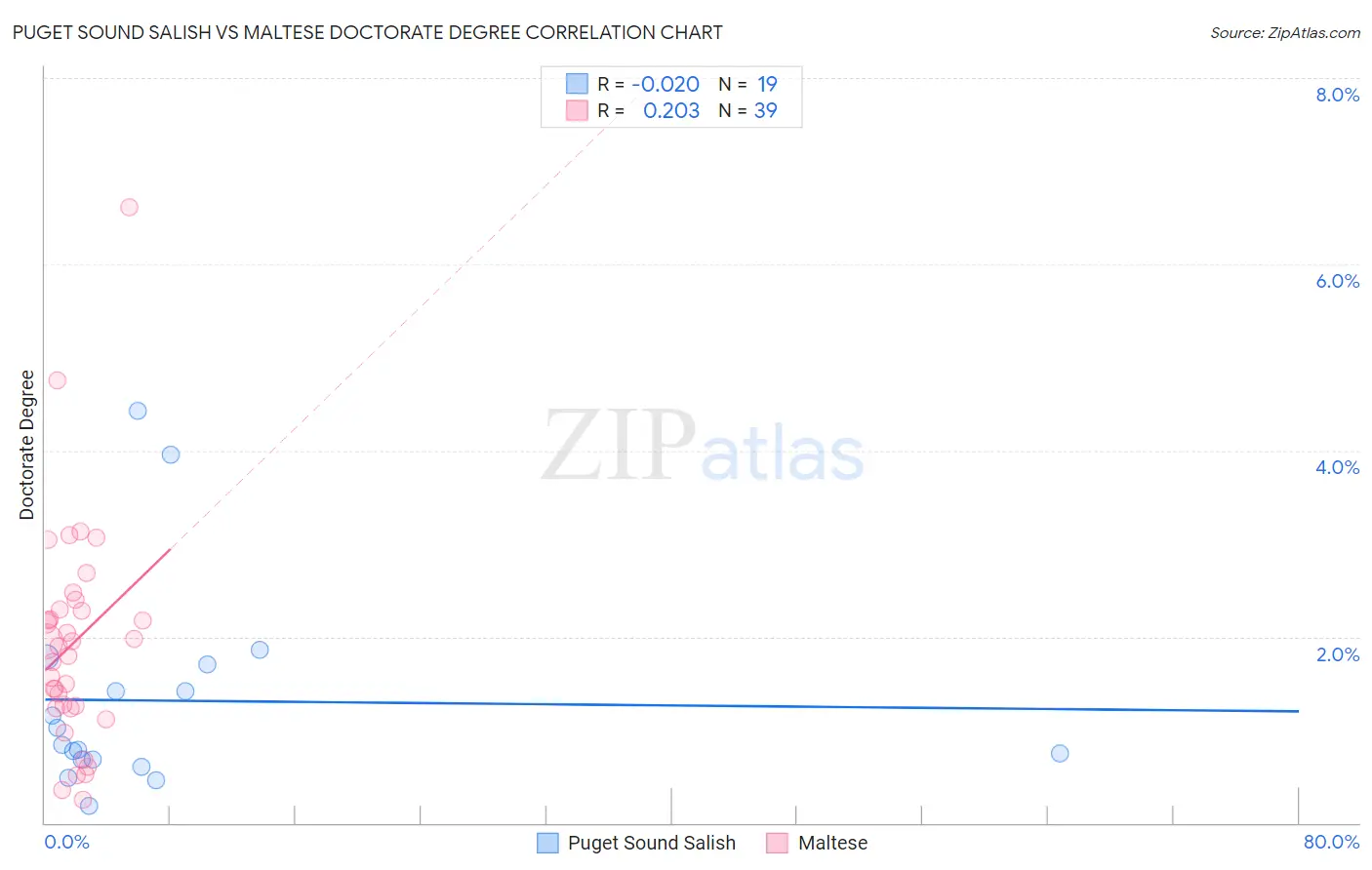Click the ZIPatlas watermark
This screenshot has width=1372, height=870.
click(703, 447)
